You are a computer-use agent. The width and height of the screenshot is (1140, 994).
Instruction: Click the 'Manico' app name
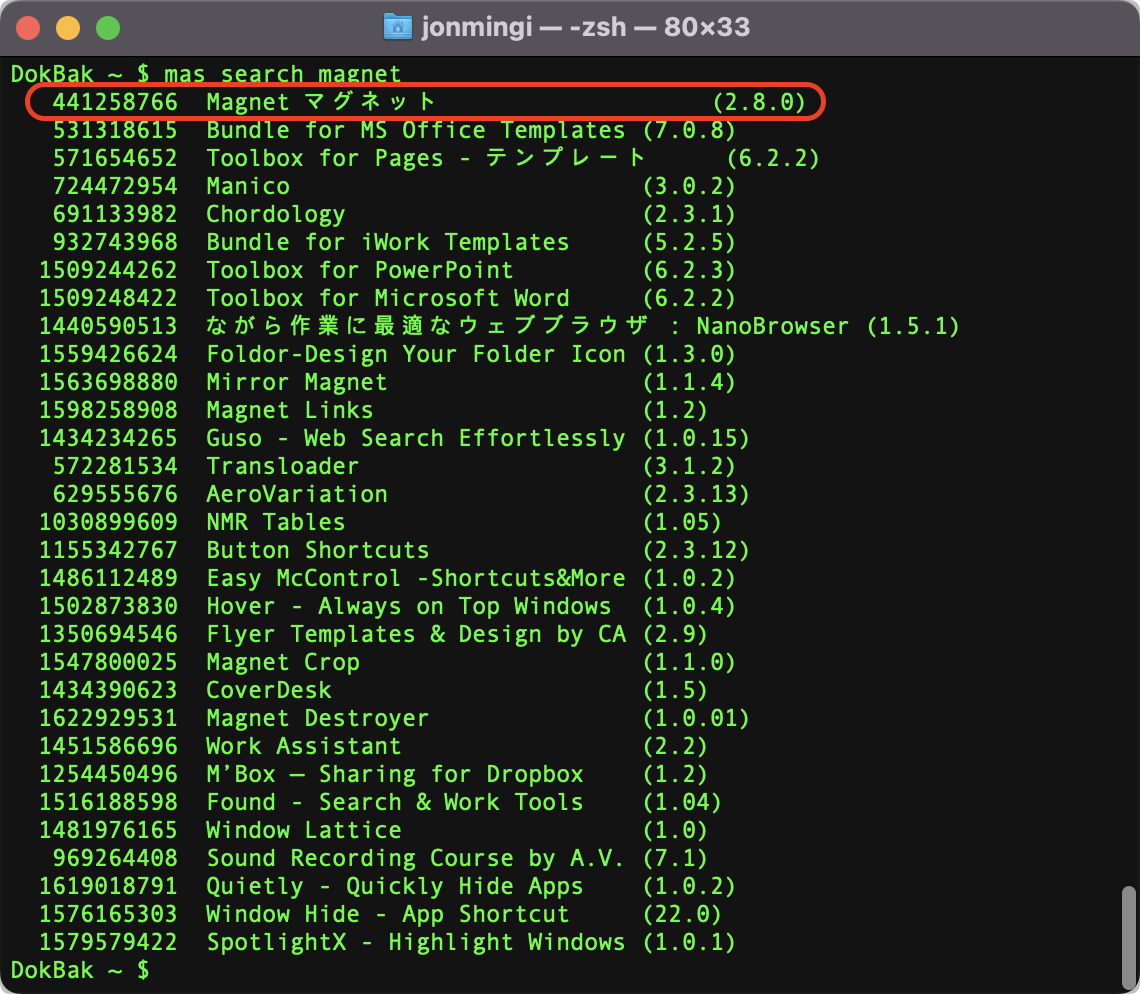pyautogui.click(x=248, y=186)
